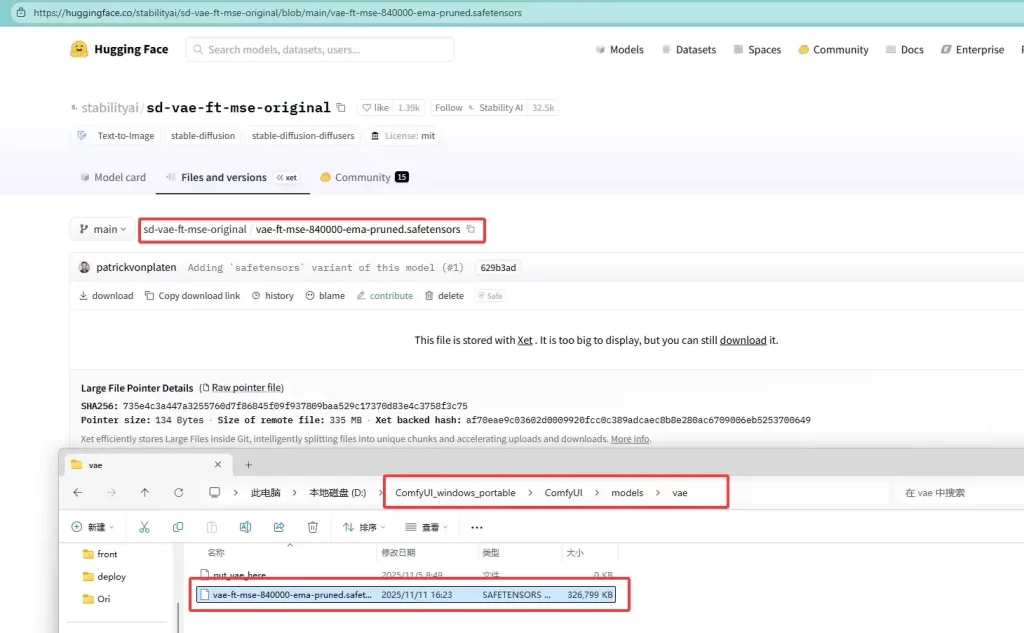
Task: Select the License: mit tag
Action: click(403, 136)
